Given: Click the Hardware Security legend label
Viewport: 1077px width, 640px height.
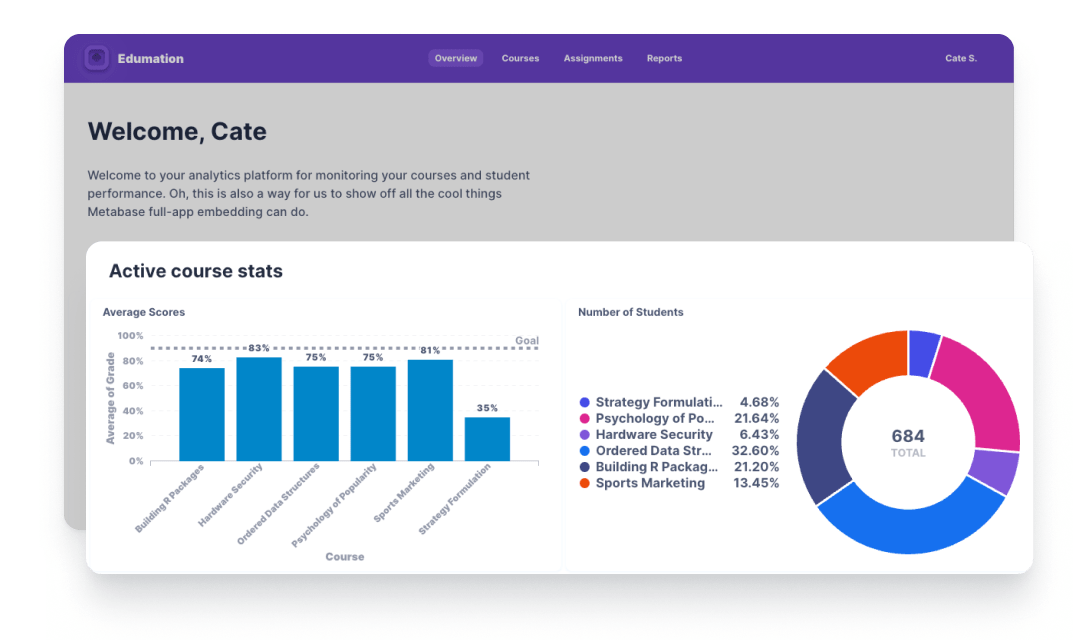Looking at the screenshot, I should [x=654, y=435].
